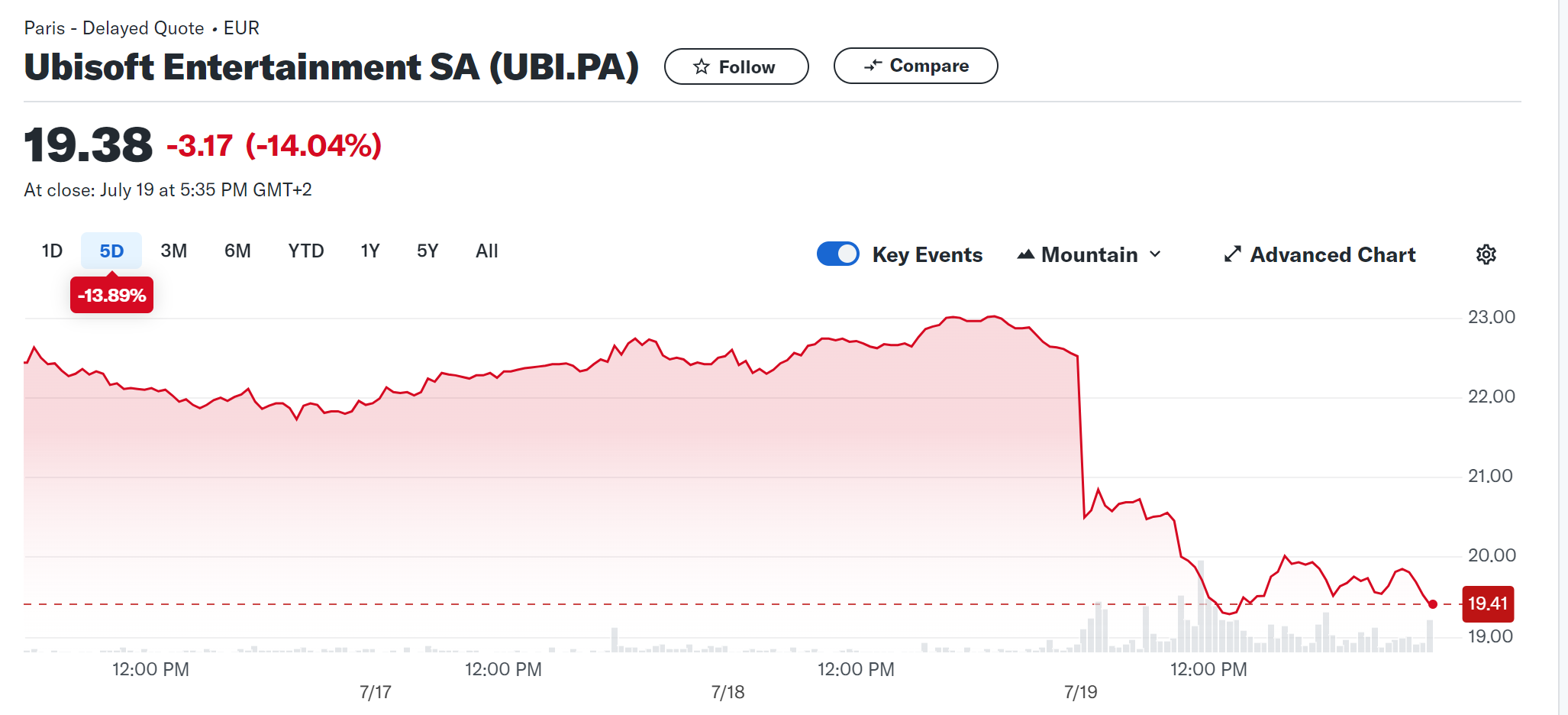Click the star icon on Follow

point(702,67)
